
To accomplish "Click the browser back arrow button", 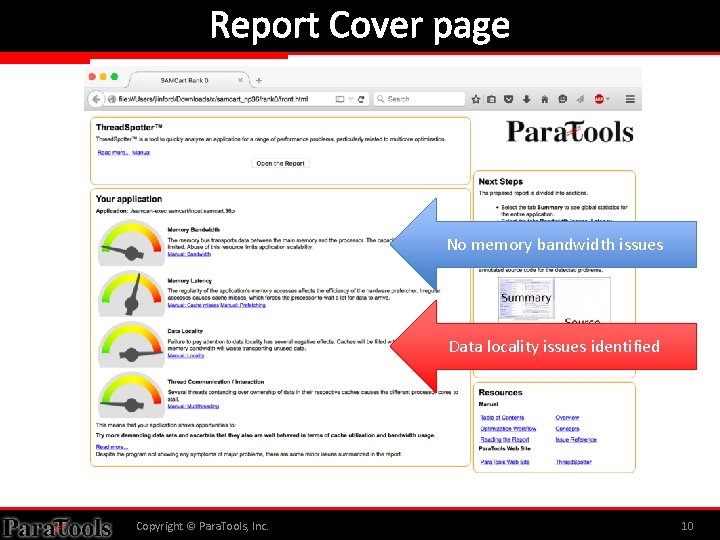I will click(x=96, y=99).
